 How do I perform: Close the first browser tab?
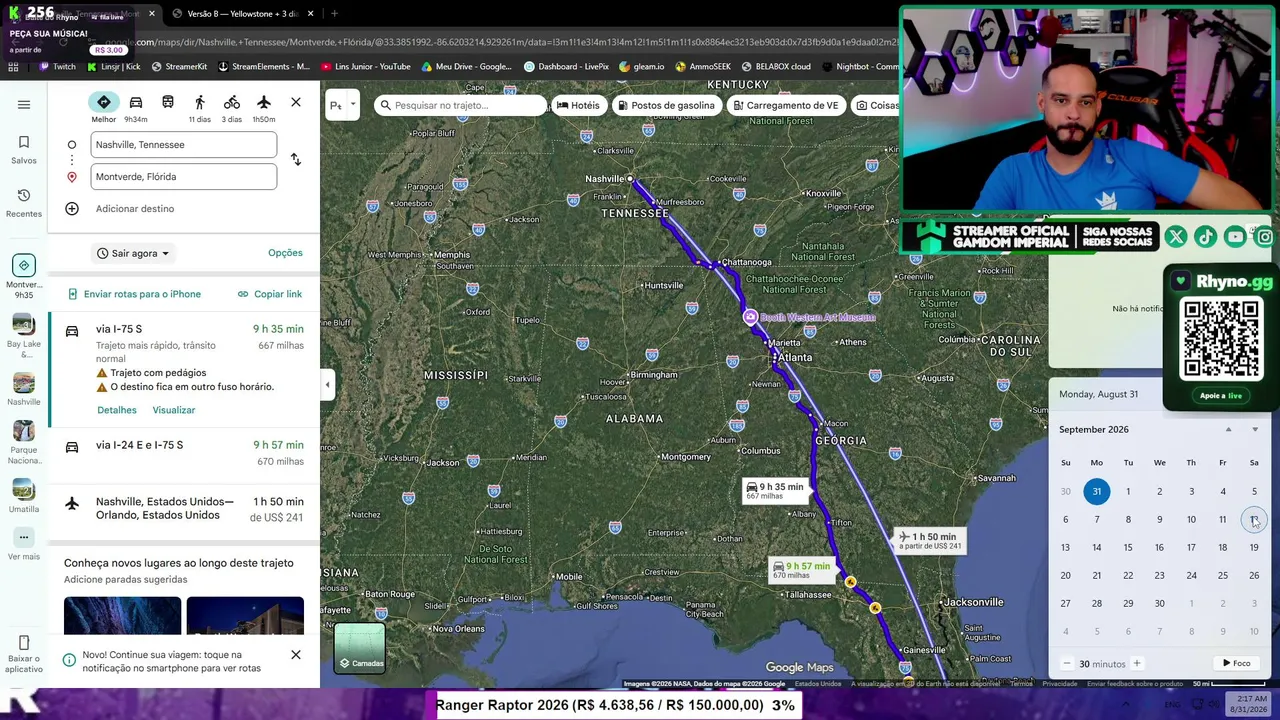point(152,14)
